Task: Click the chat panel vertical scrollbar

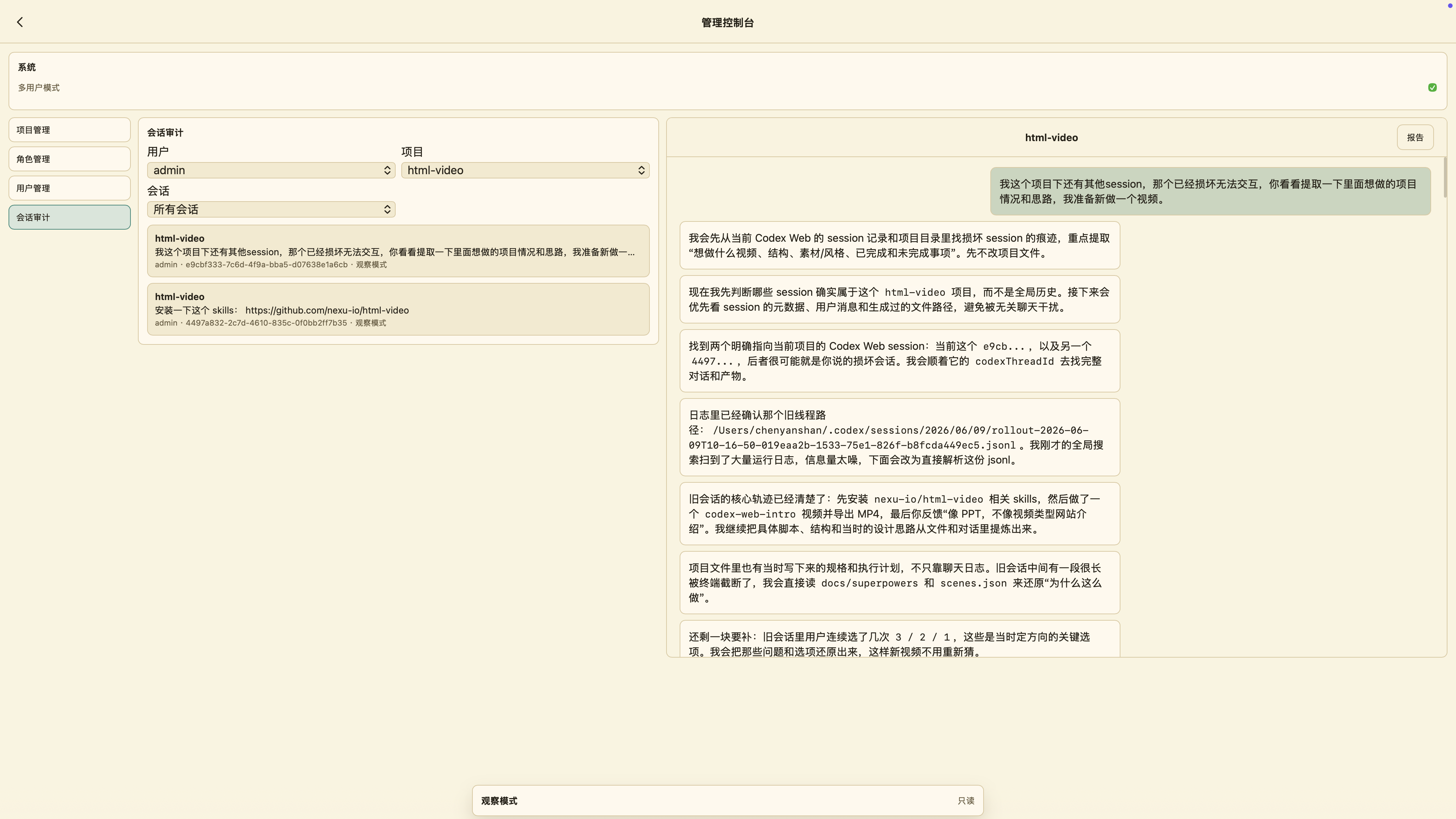Action: [x=1445, y=177]
